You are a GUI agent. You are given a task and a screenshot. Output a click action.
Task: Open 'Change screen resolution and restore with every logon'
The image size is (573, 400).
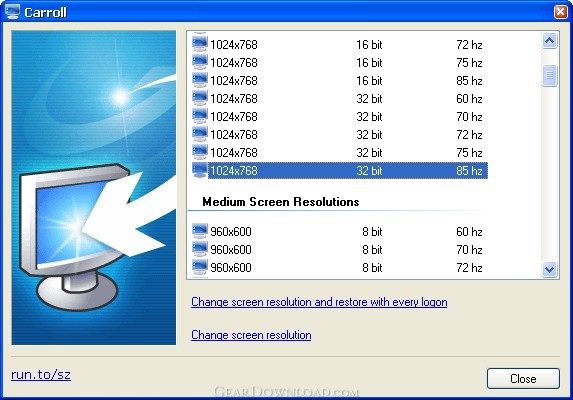tap(319, 302)
